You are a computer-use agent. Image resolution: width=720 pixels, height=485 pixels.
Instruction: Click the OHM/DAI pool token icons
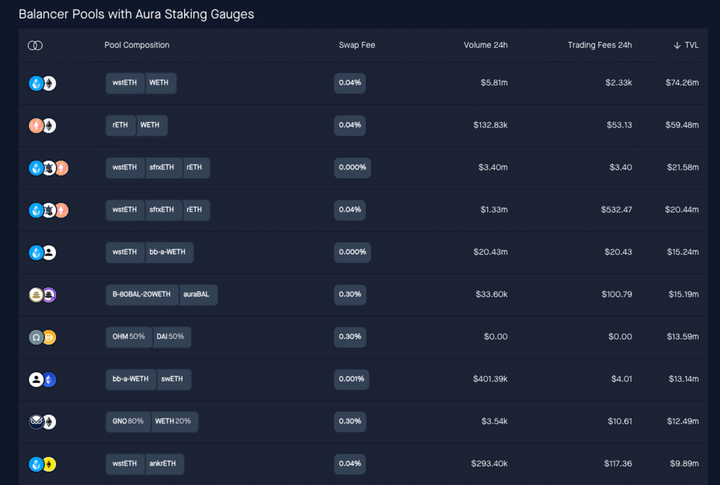pyautogui.click(x=42, y=337)
